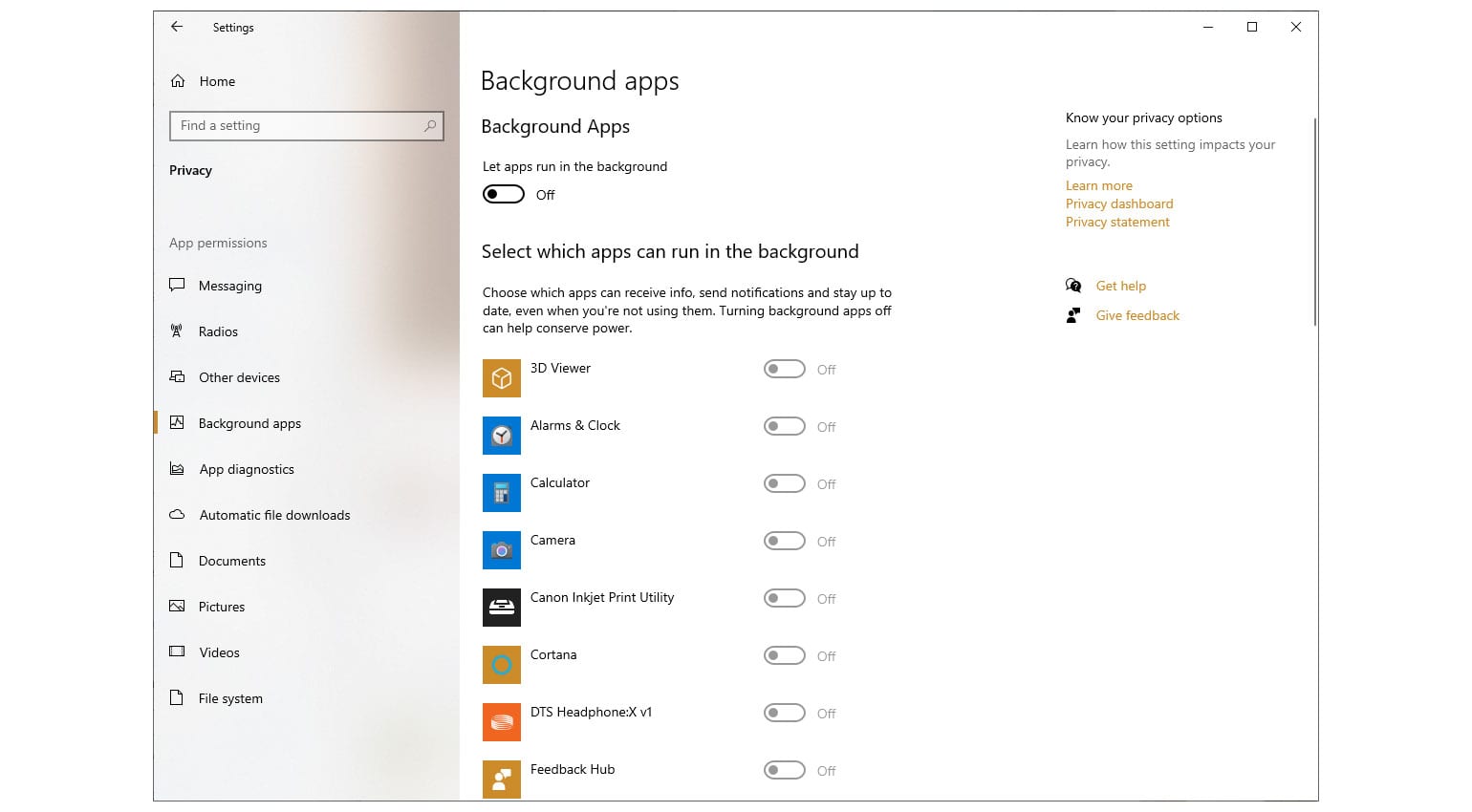Toggle the DTS Headphone:X v1 switch
The width and height of the screenshot is (1472, 812).
point(785,713)
